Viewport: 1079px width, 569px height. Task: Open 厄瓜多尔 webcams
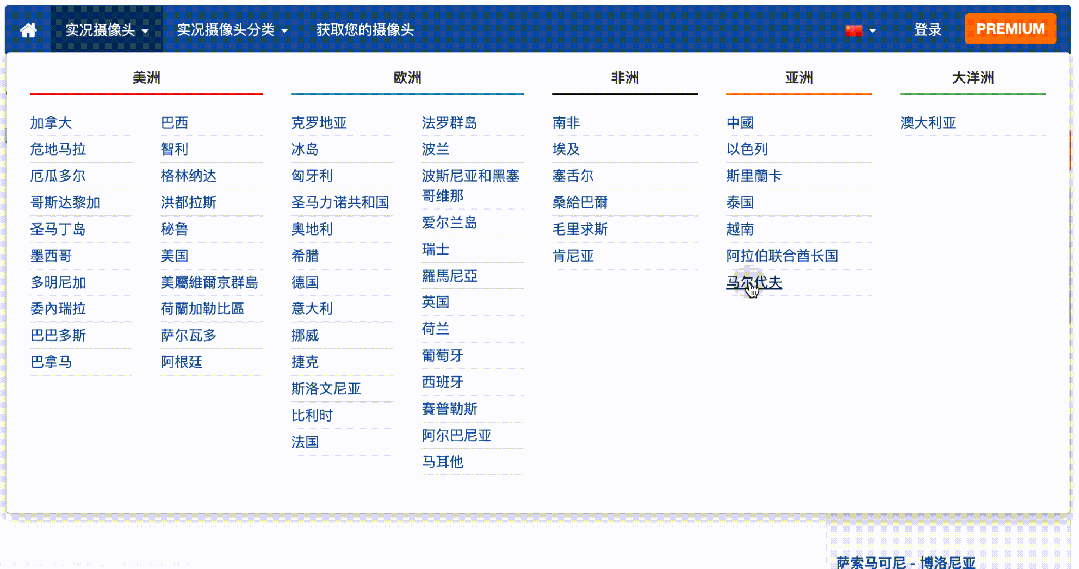[x=58, y=175]
